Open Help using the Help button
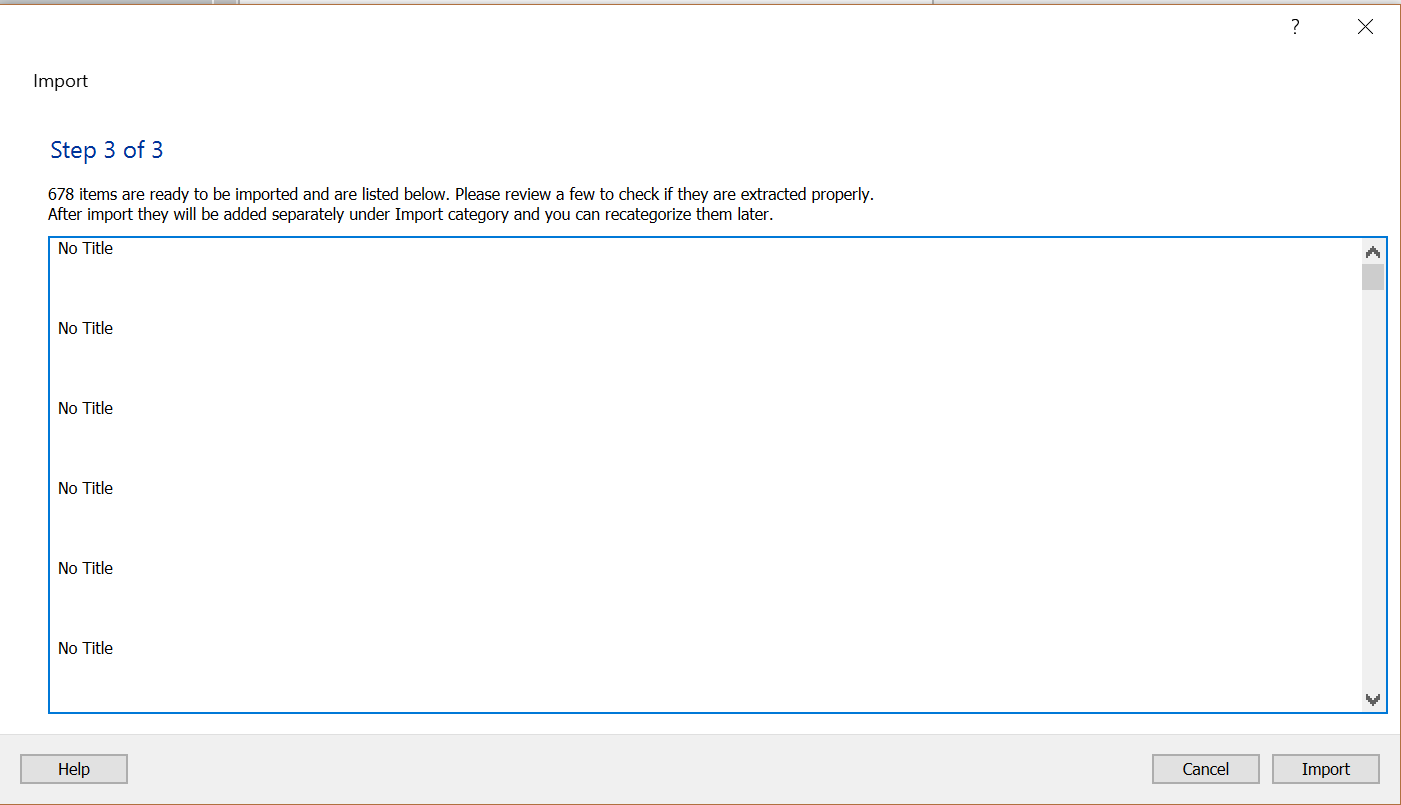Image resolution: width=1401 pixels, height=805 pixels. (74, 769)
